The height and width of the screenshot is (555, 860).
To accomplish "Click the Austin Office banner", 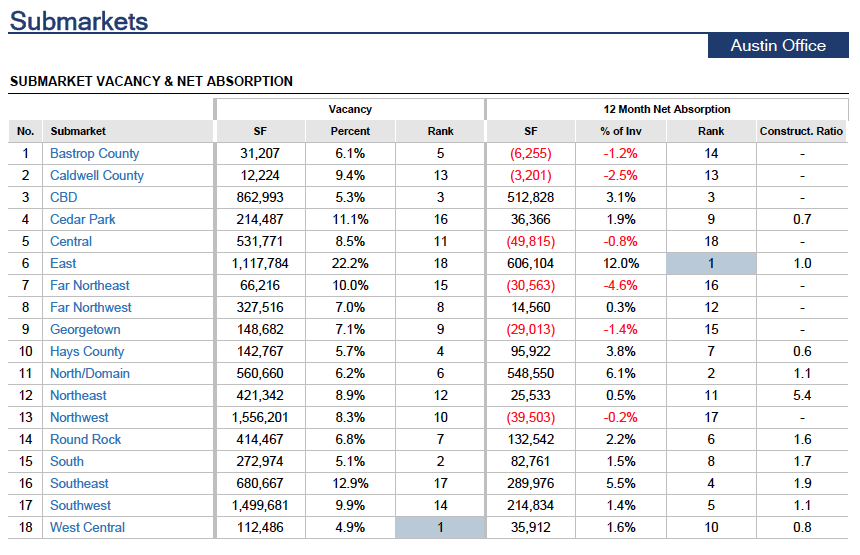I will pyautogui.click(x=778, y=46).
